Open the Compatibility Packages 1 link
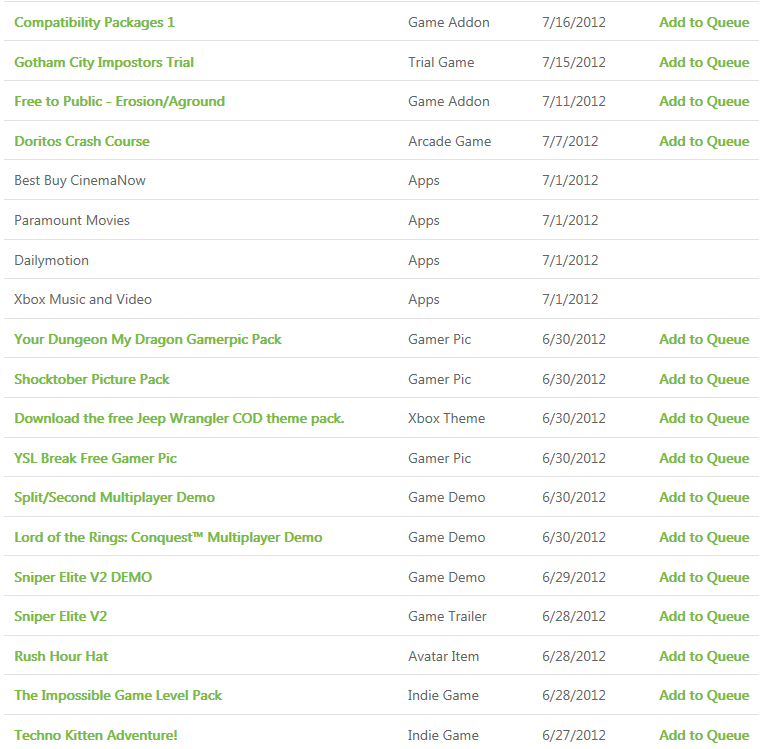Image resolution: width=769 pixels, height=749 pixels. tap(94, 23)
